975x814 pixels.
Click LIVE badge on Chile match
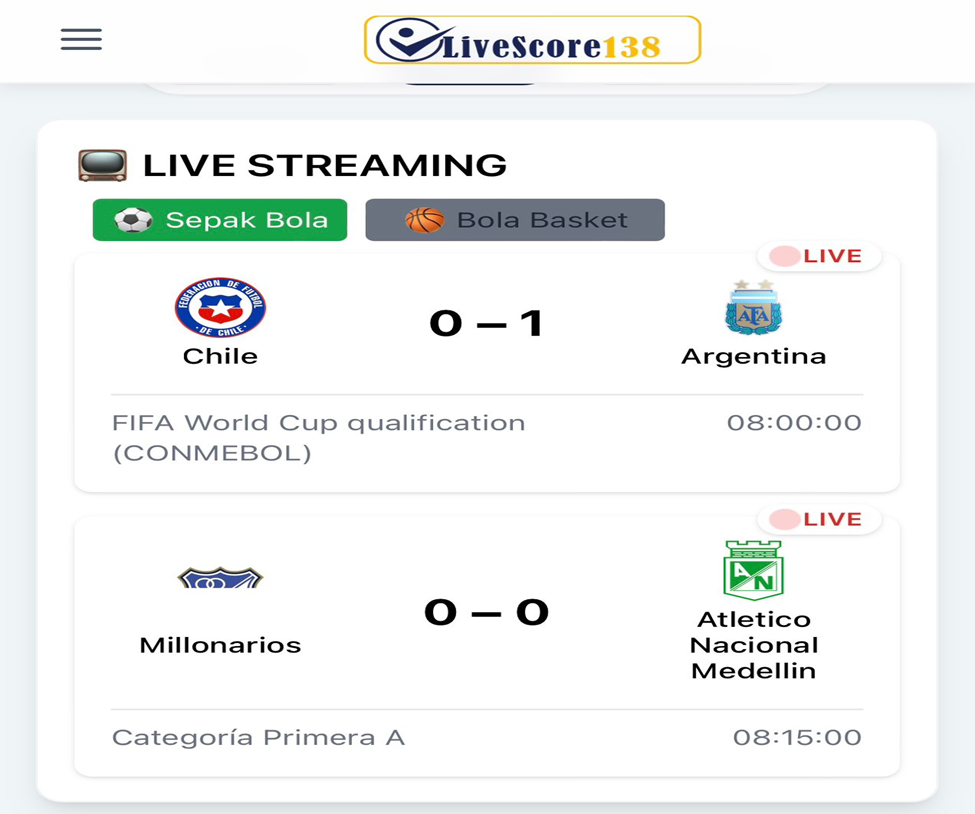819,256
